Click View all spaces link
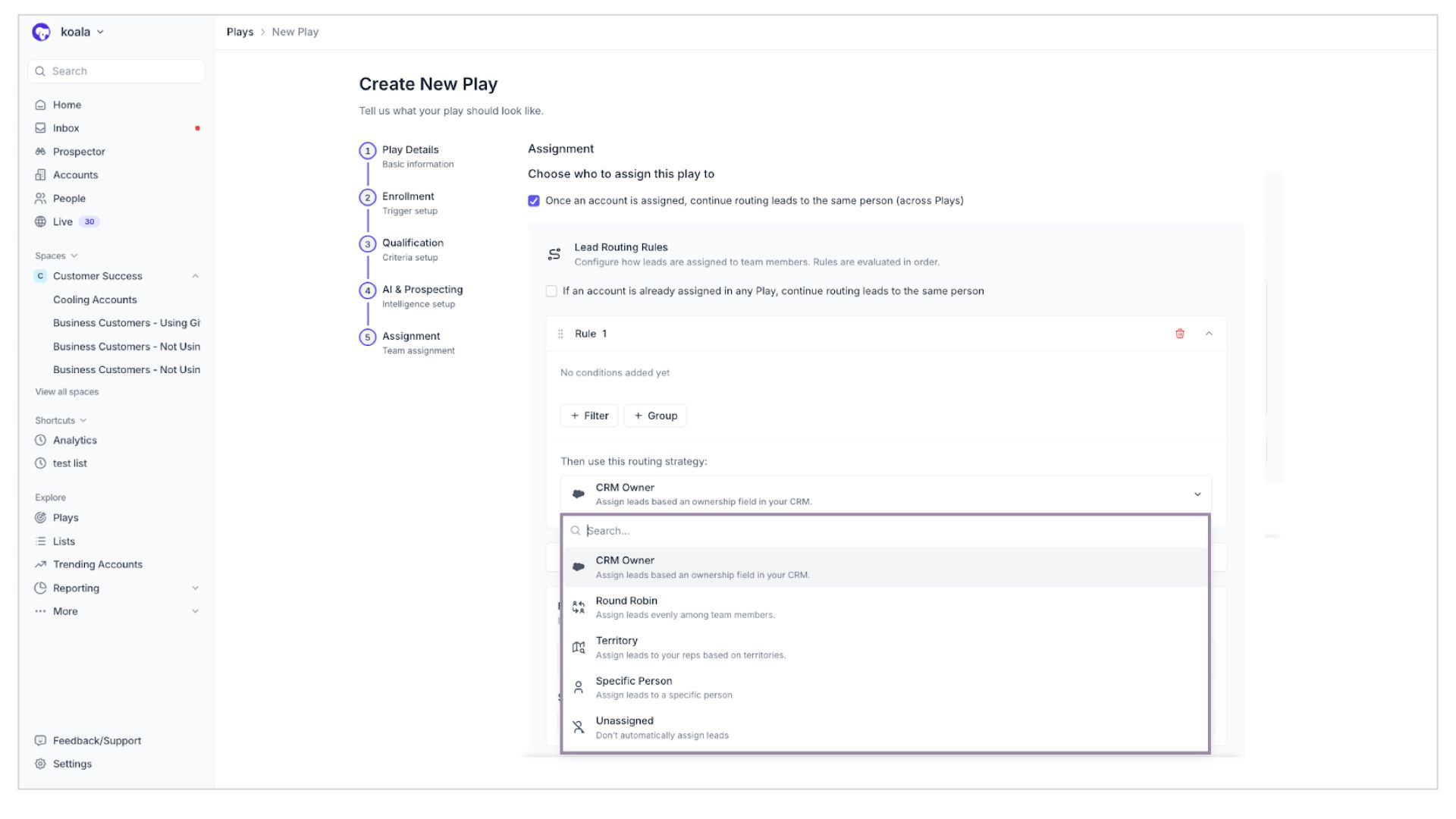Image resolution: width=1456 pixels, height=819 pixels. pos(67,392)
